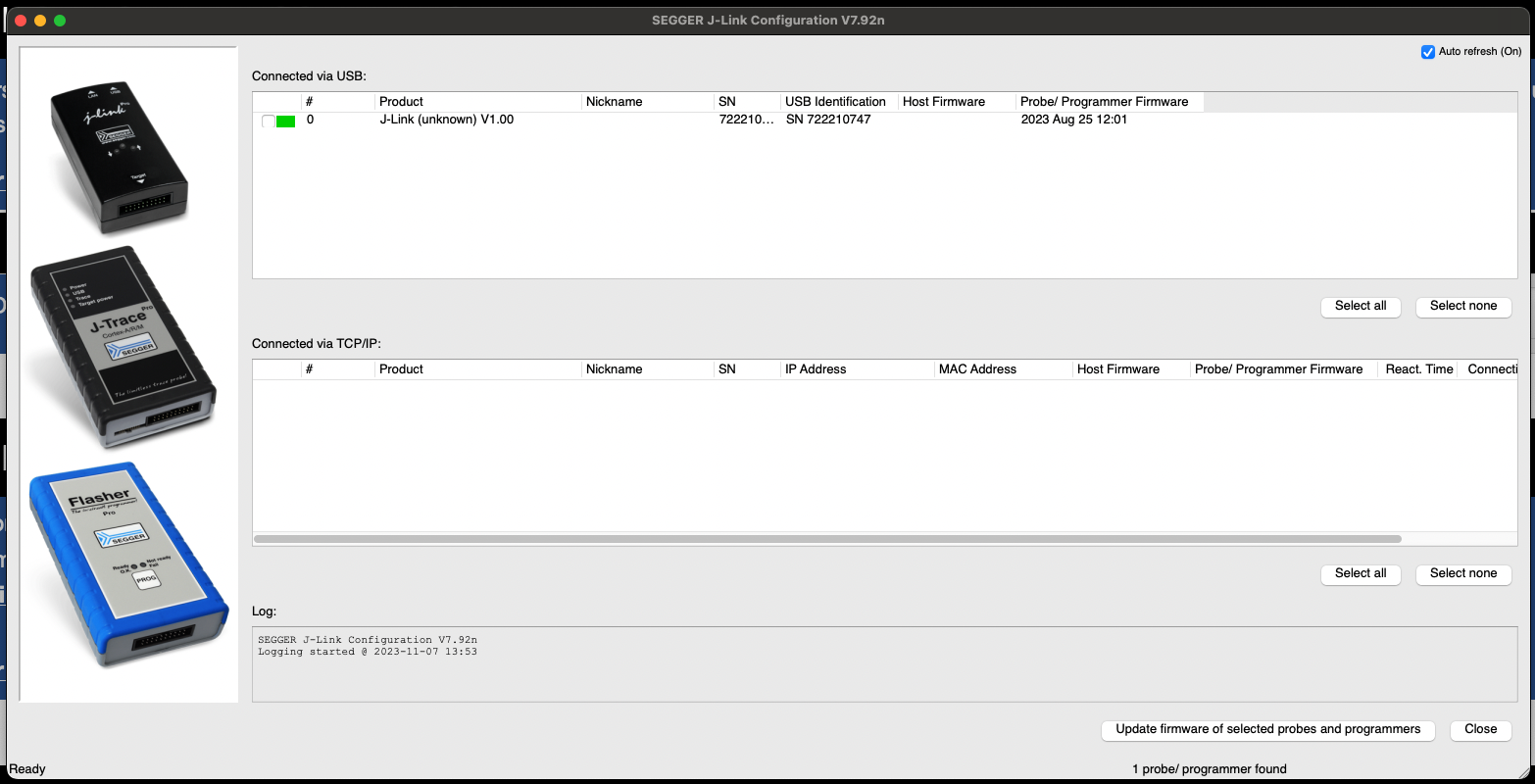Click the MAC Address column header
The image size is (1535, 784).
[x=1004, y=369]
